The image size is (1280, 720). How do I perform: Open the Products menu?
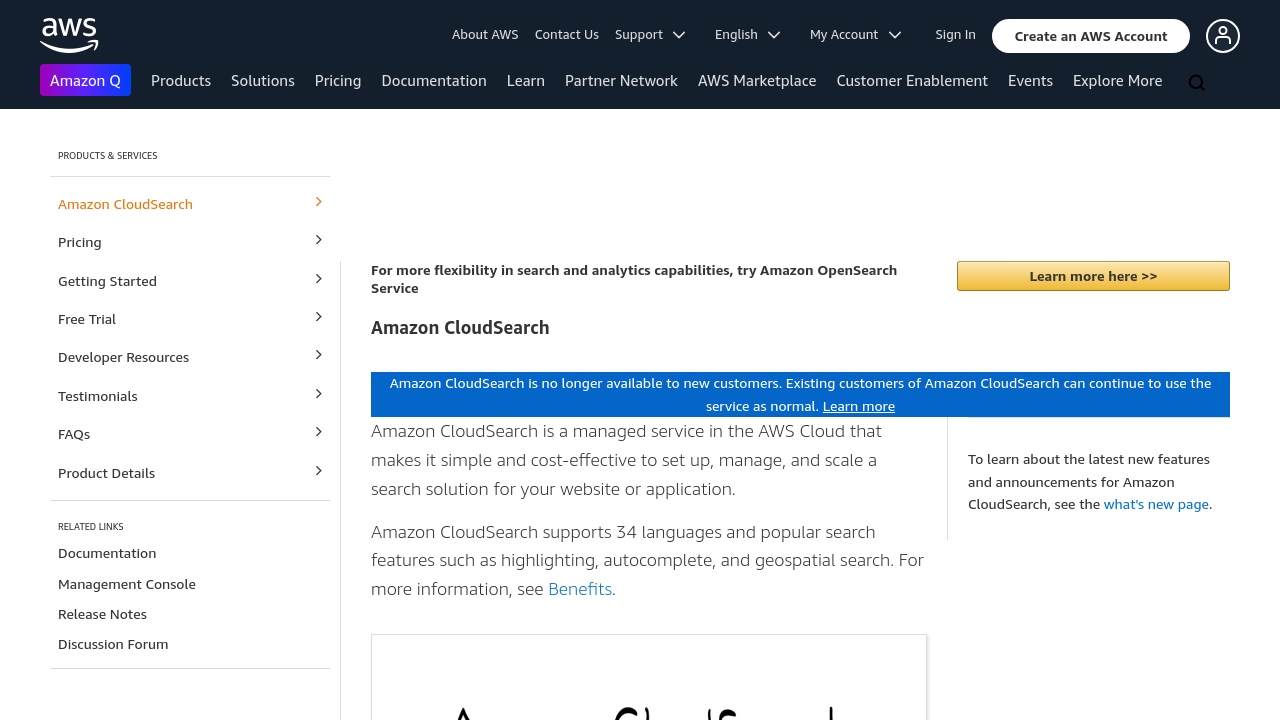click(181, 80)
